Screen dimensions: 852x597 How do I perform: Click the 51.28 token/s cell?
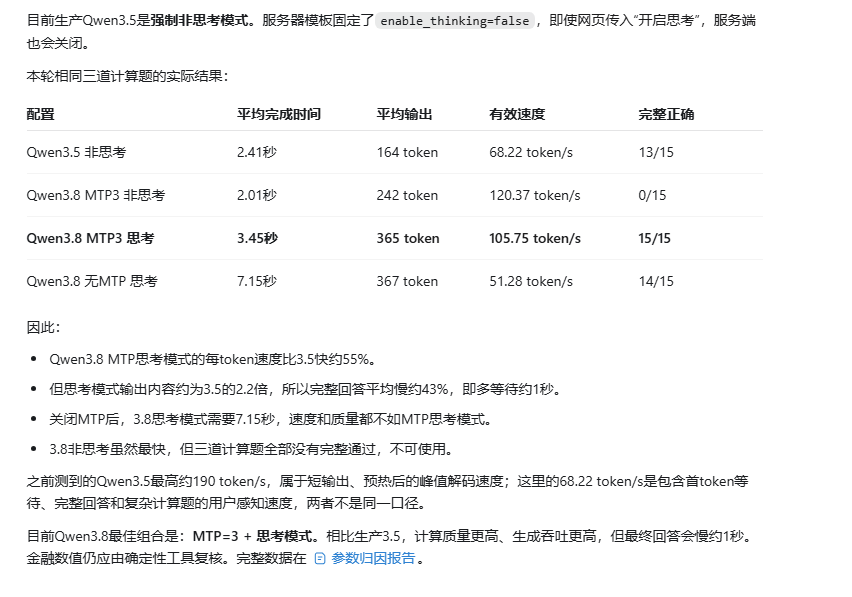coord(531,281)
